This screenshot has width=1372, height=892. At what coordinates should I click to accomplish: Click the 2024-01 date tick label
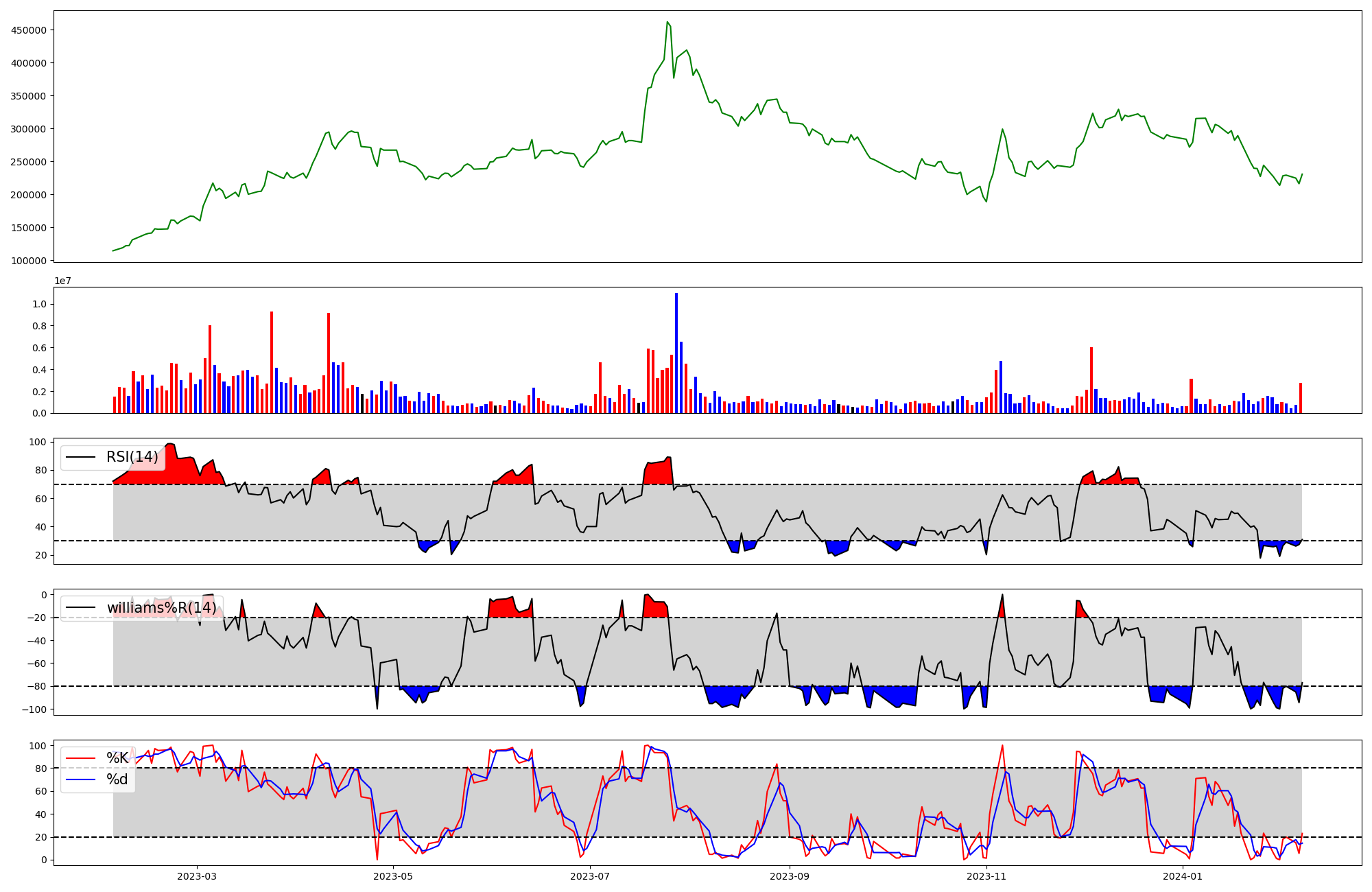pos(1183,876)
